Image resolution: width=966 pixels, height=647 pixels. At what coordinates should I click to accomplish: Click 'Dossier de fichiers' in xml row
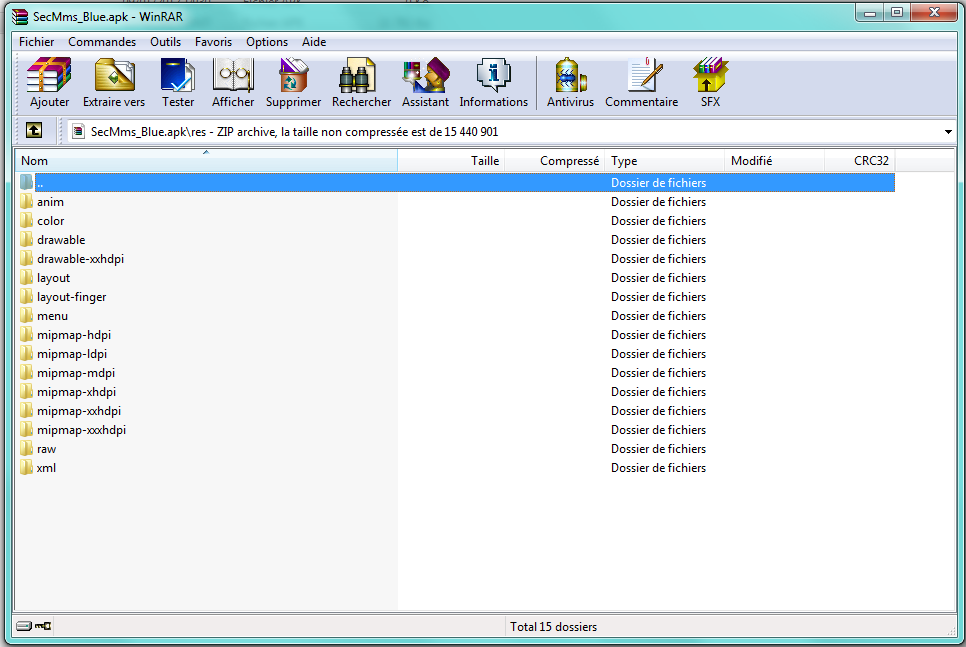(658, 468)
